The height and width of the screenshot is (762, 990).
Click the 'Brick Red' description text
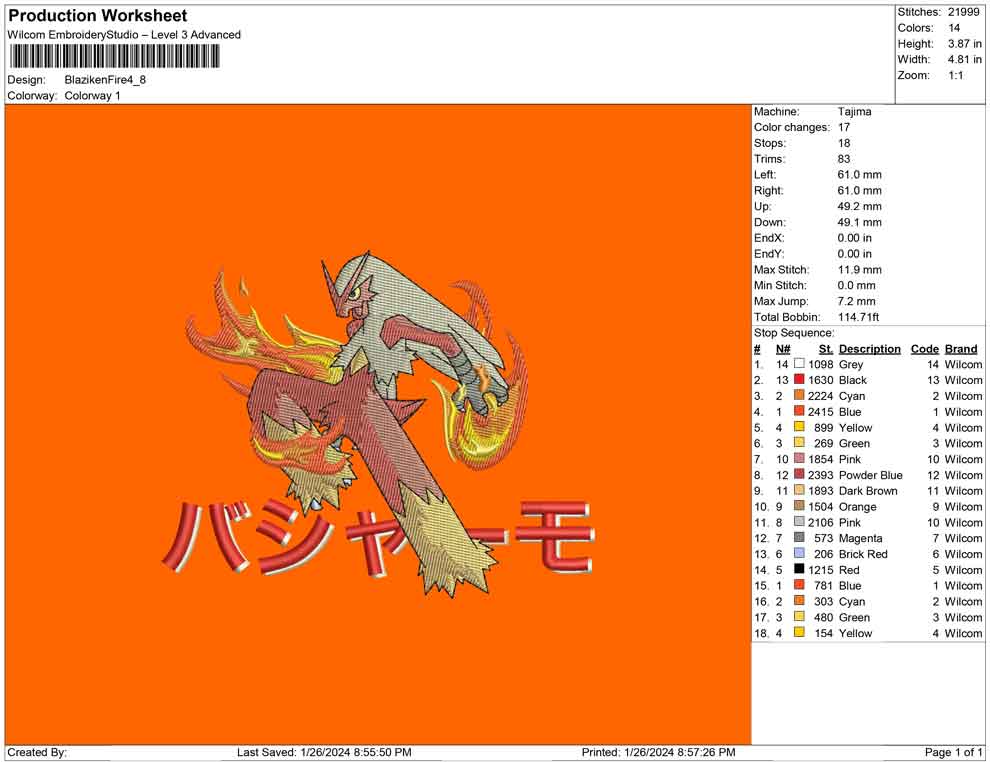click(862, 554)
